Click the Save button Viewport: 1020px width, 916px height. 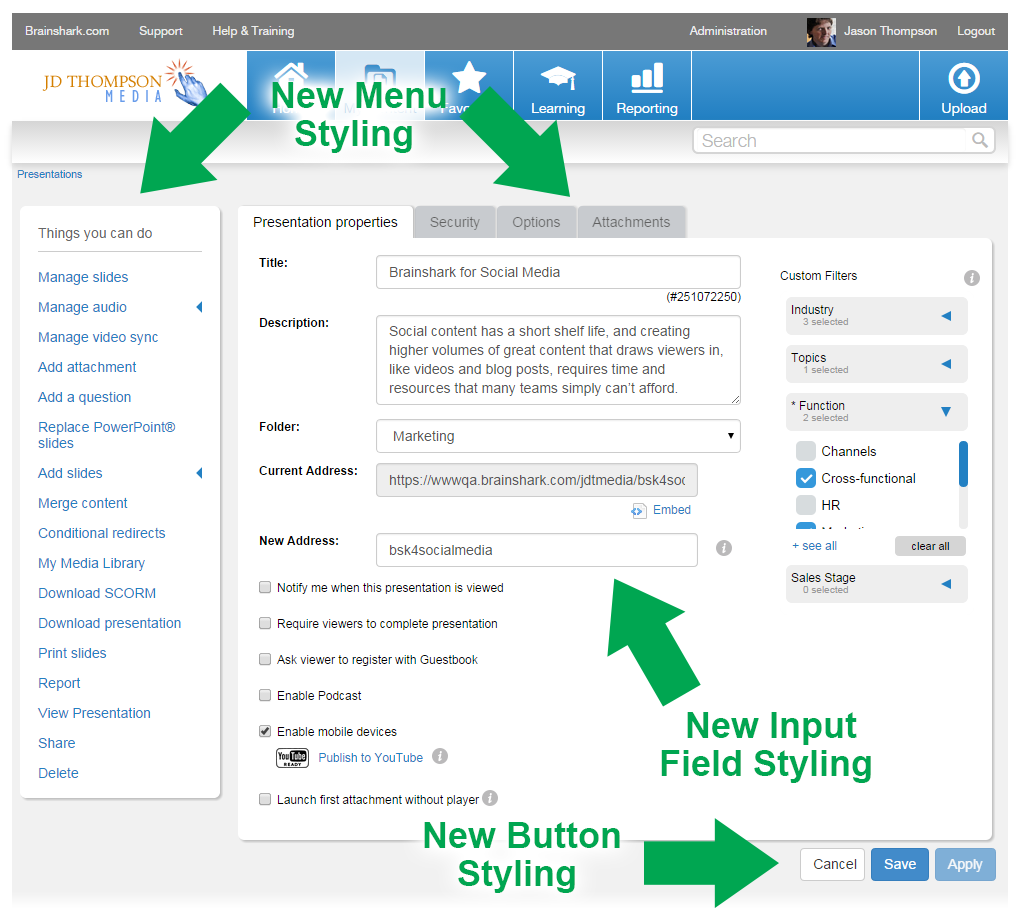900,864
